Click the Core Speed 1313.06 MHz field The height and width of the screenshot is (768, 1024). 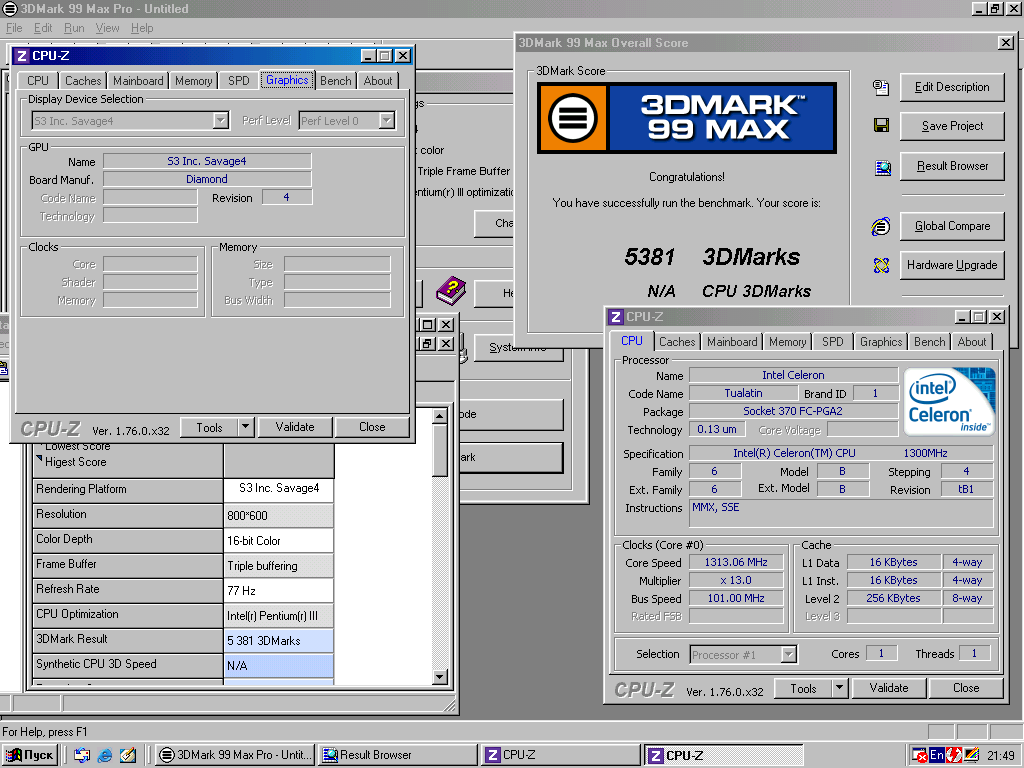pos(735,562)
